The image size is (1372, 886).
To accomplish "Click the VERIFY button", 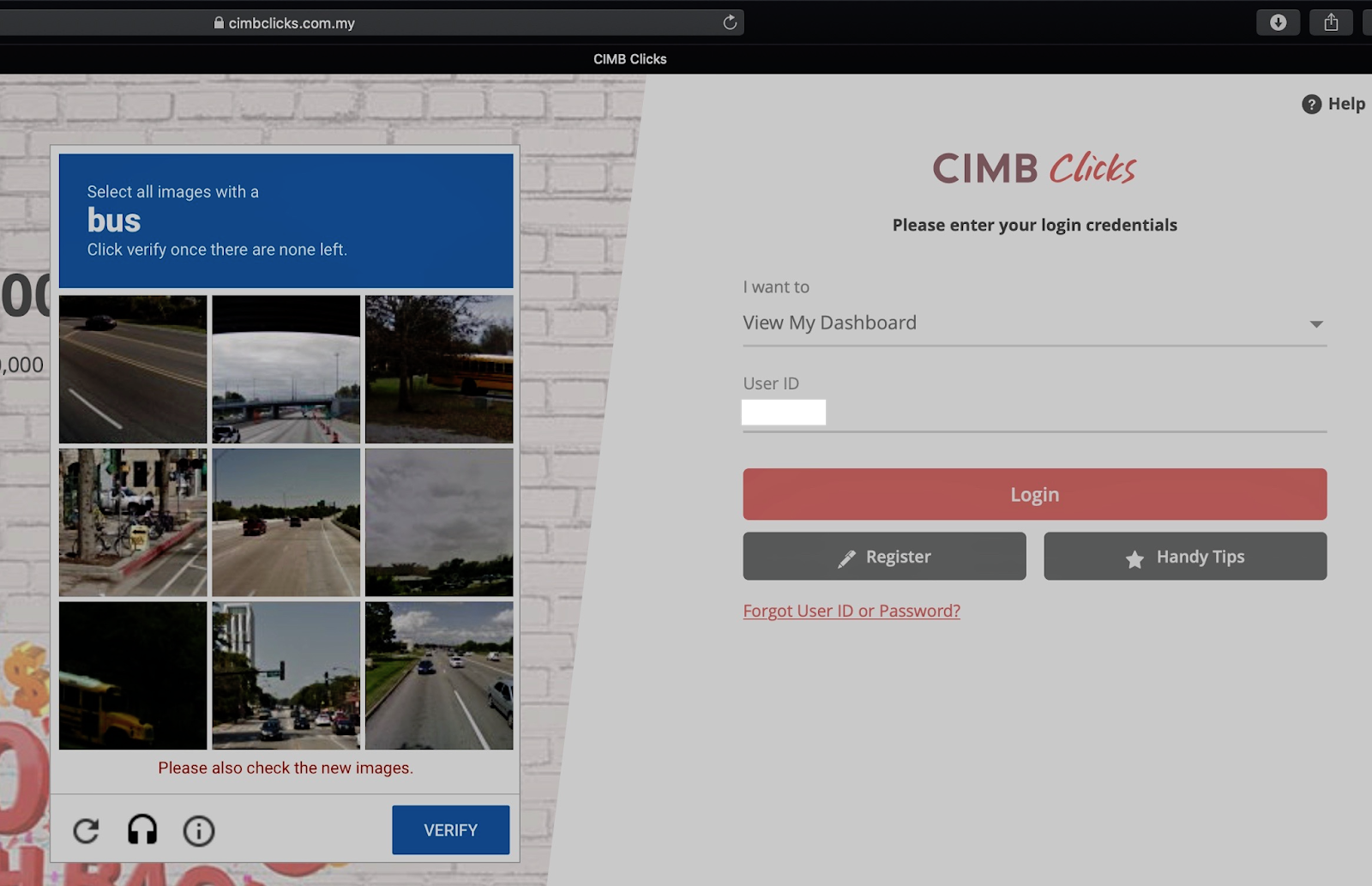I will point(450,829).
